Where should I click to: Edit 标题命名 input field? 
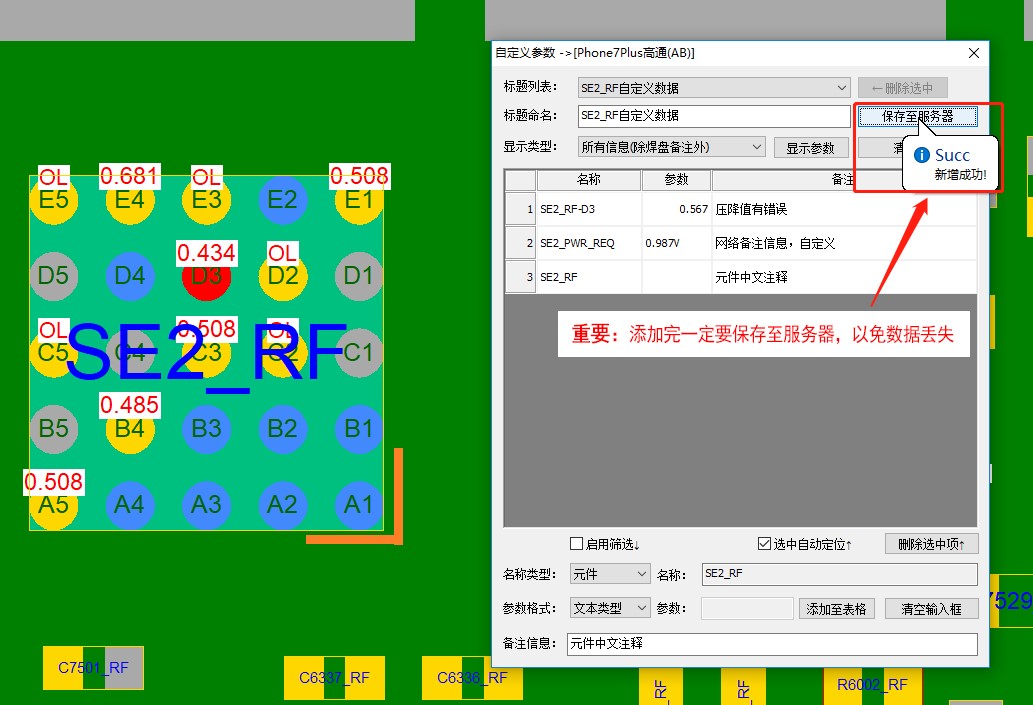(714, 116)
